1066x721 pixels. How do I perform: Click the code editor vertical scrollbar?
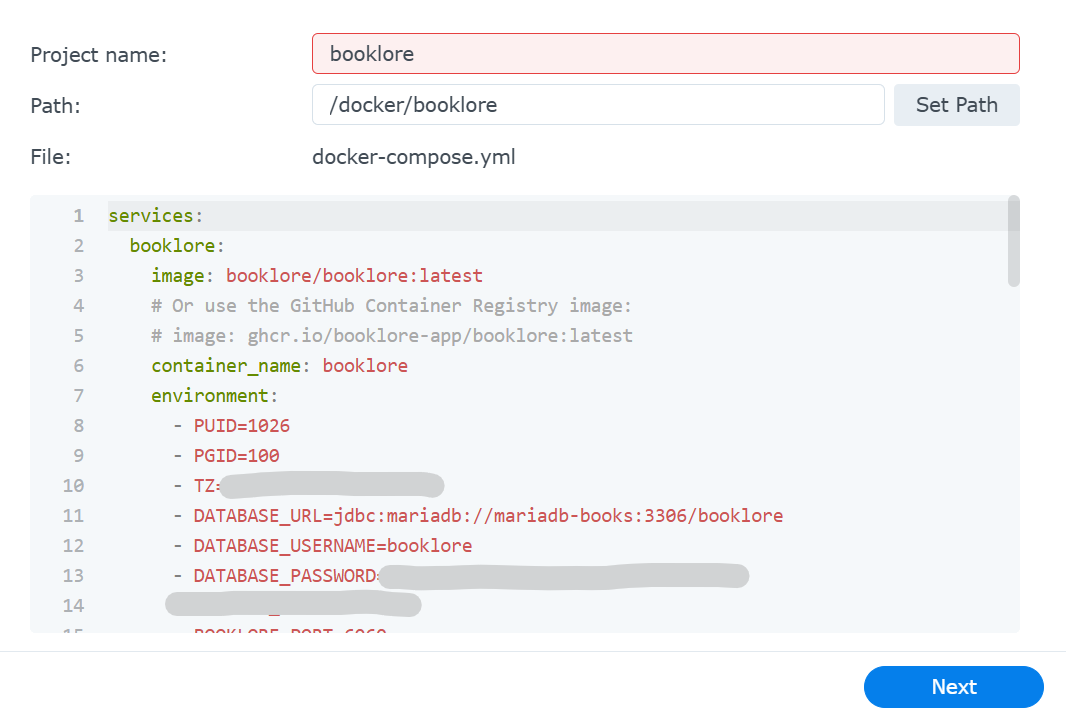[x=1013, y=241]
